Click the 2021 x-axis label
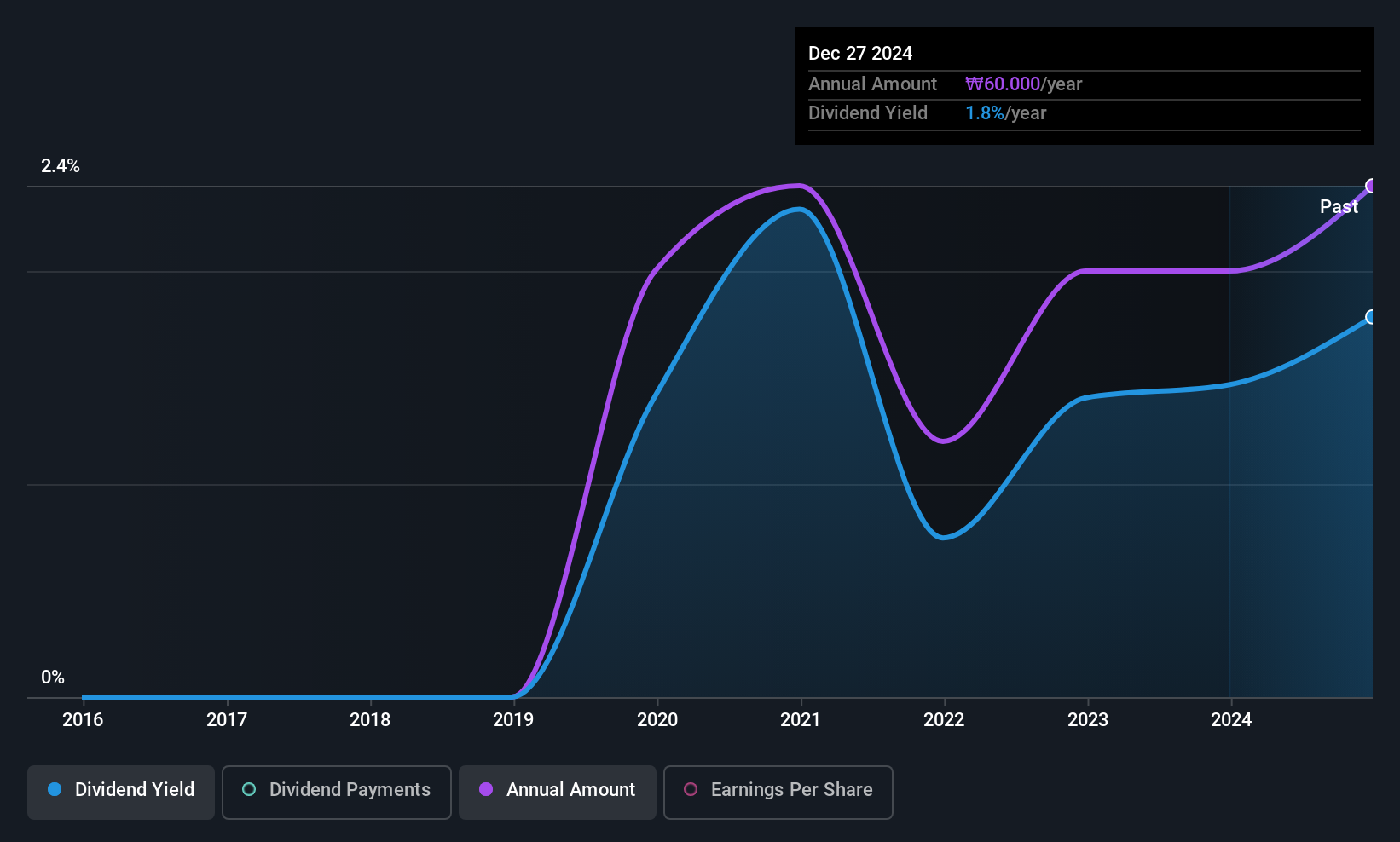1400x842 pixels. click(800, 720)
